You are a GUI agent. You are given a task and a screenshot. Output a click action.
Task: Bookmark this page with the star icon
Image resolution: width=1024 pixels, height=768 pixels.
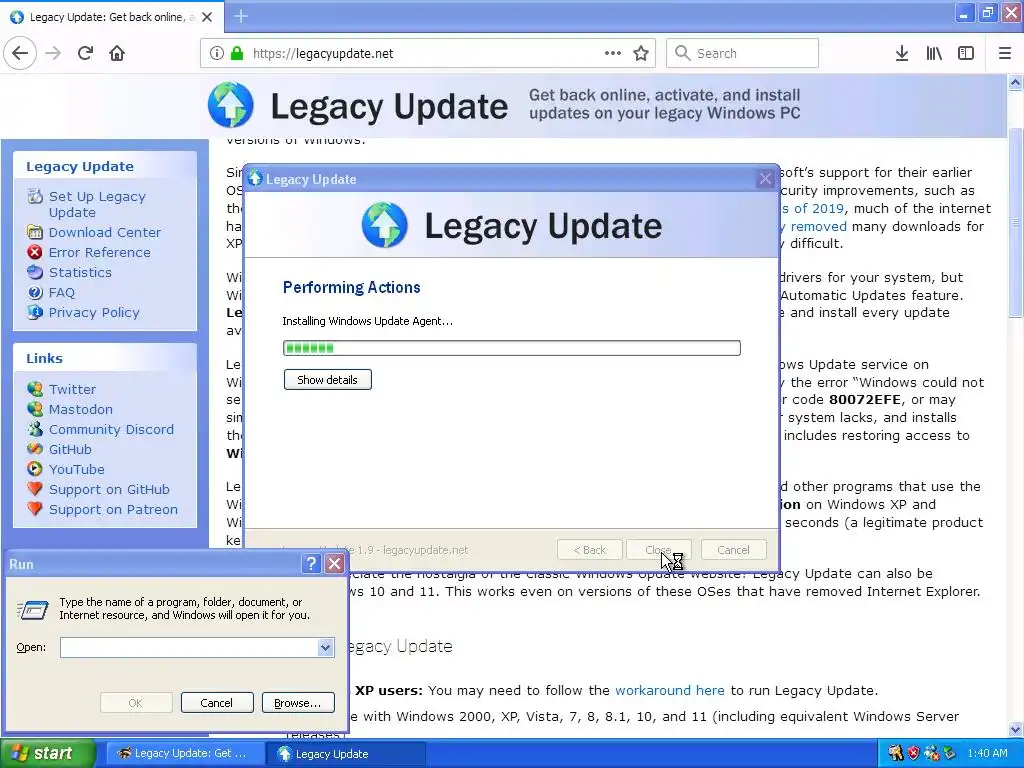pos(641,54)
